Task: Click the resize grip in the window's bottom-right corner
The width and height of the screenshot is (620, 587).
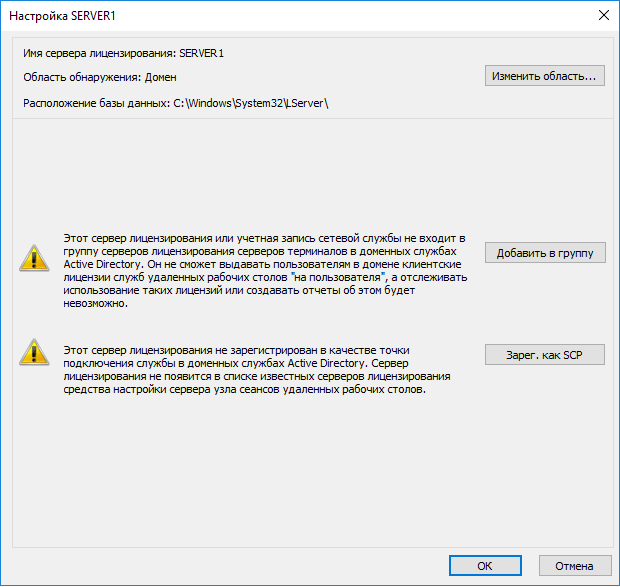Action: tap(614, 581)
